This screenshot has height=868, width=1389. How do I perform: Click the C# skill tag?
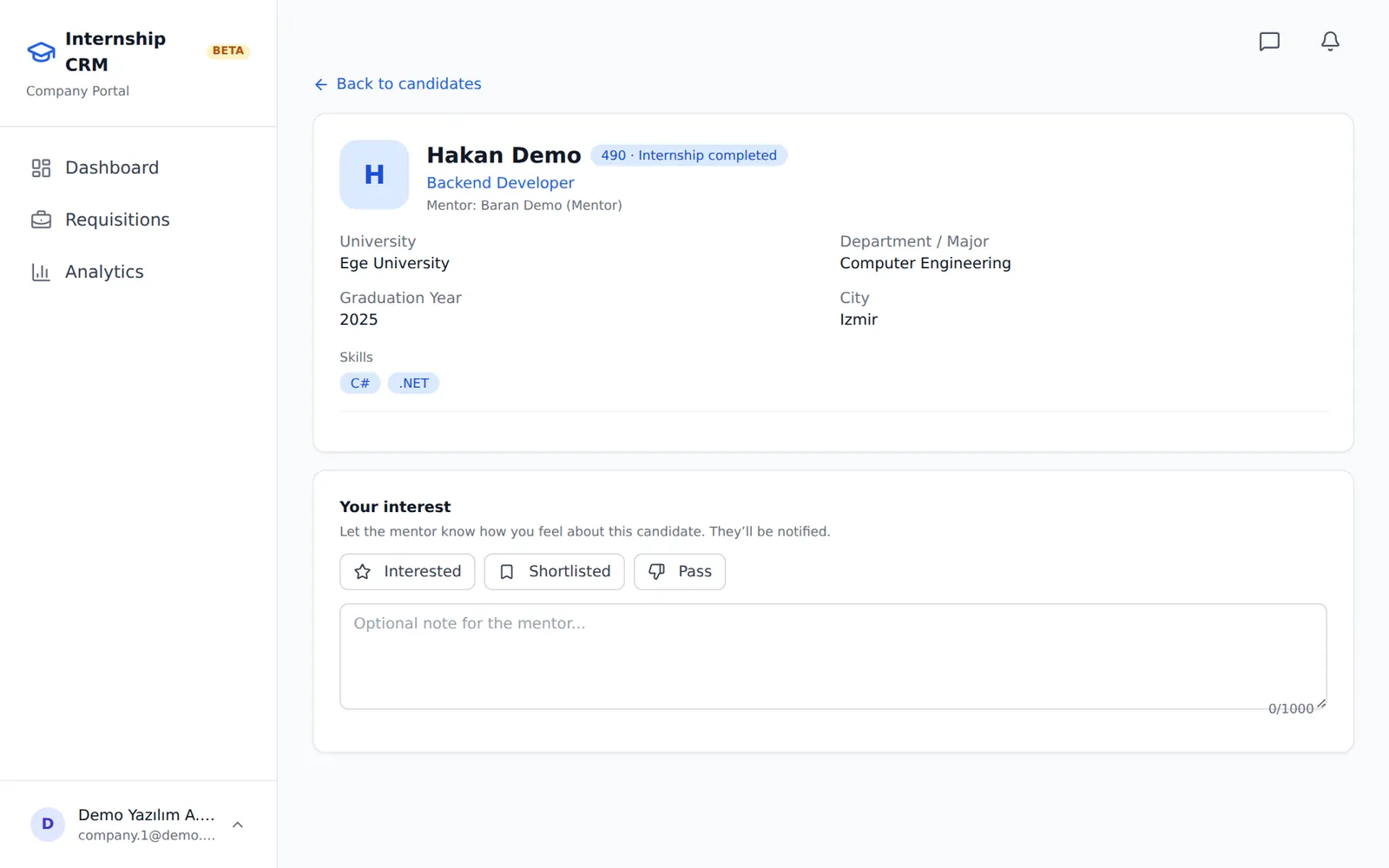pos(360,384)
